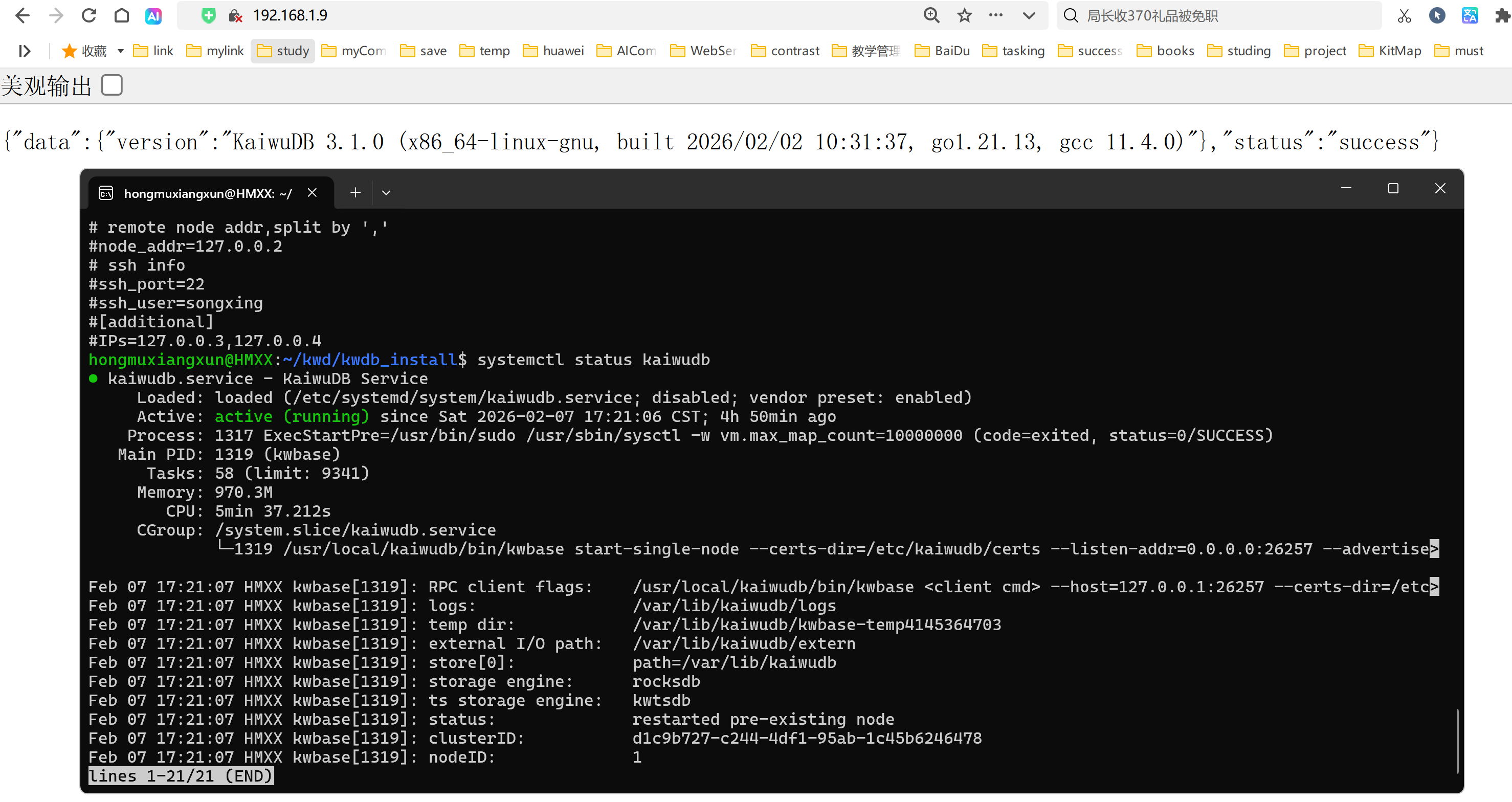Image resolution: width=1512 pixels, height=802 pixels.
Task: Click the zoom magnifier icon in address bar
Action: 931,16
